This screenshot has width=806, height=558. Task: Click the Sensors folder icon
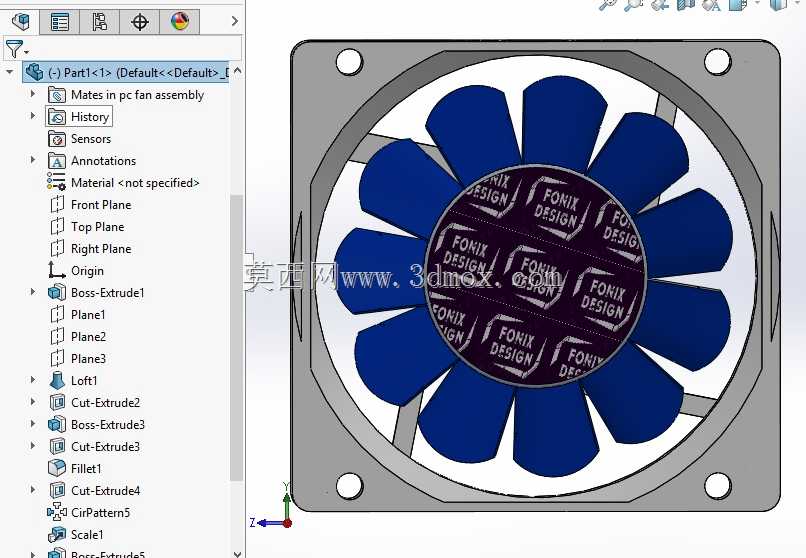(x=57, y=139)
